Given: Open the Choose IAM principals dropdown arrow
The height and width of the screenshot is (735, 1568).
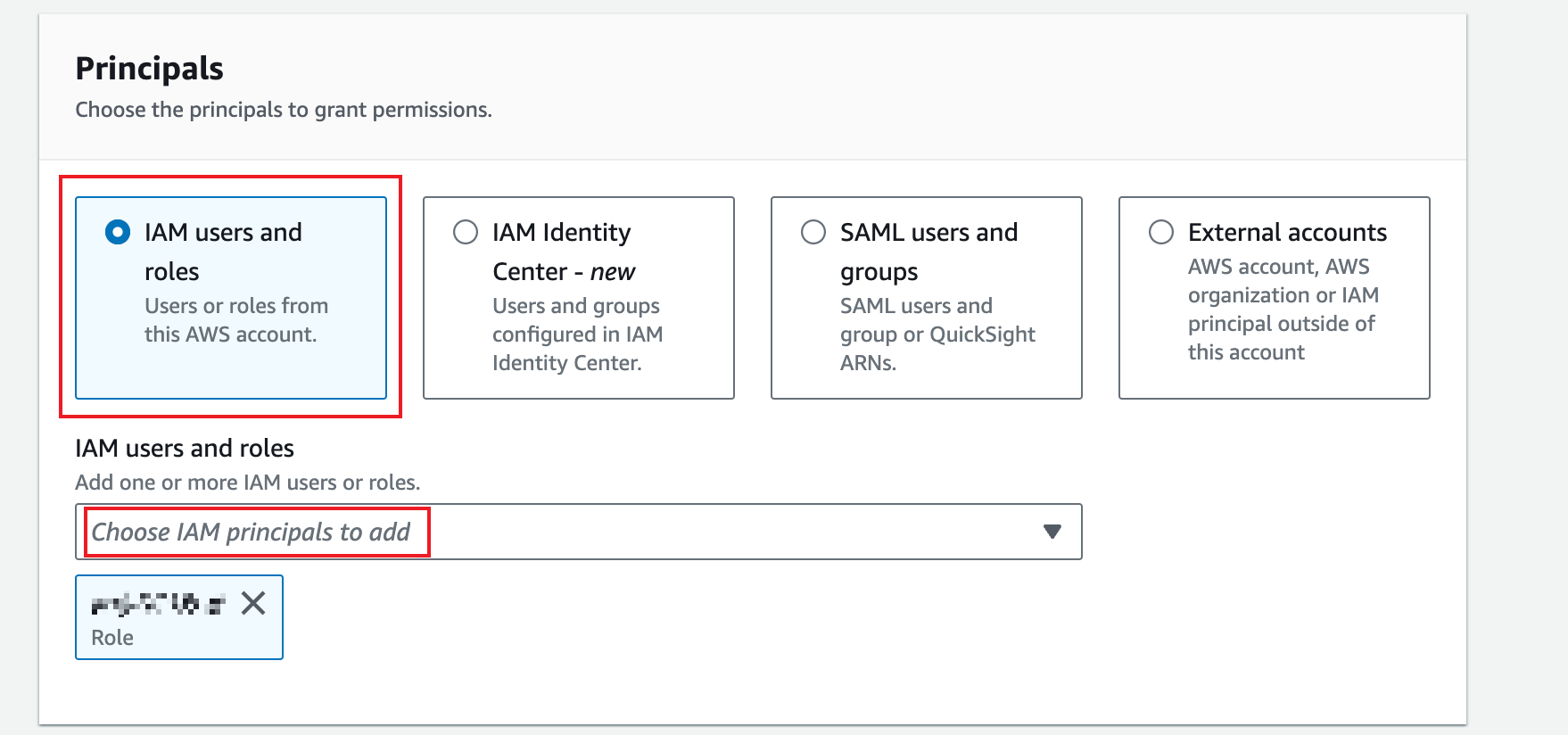Looking at the screenshot, I should tap(1052, 532).
